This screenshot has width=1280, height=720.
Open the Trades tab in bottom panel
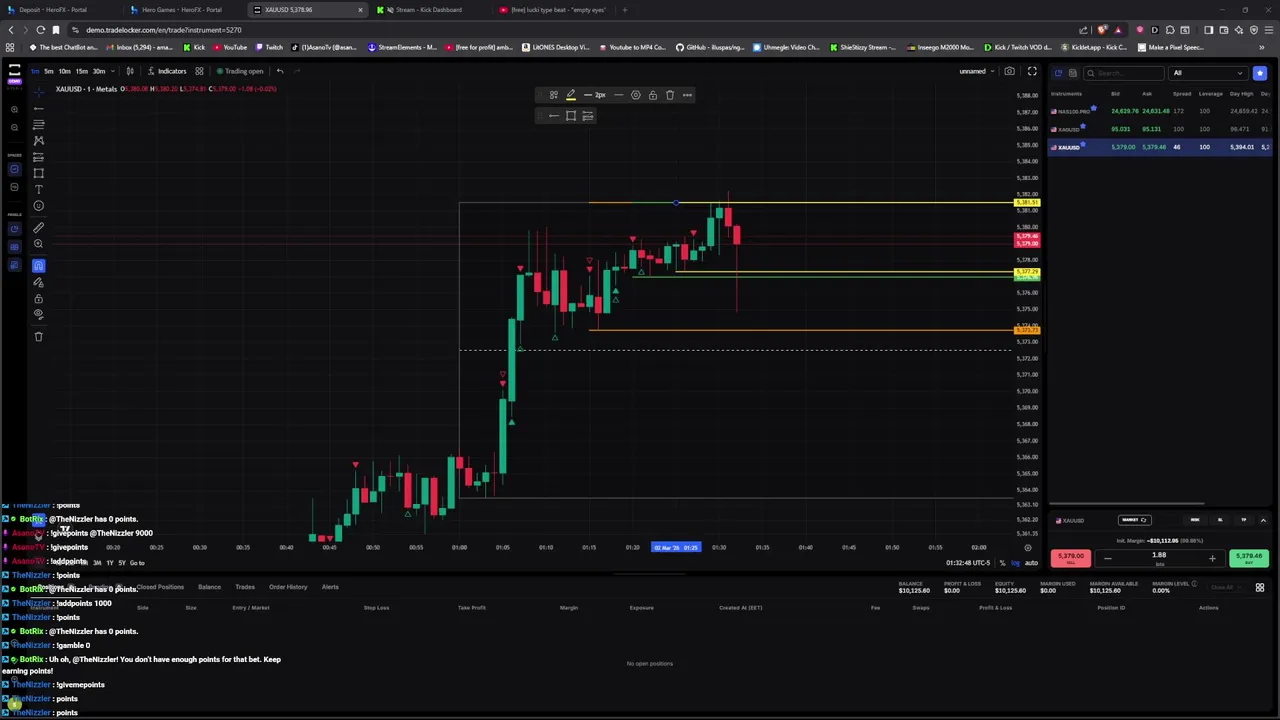245,587
